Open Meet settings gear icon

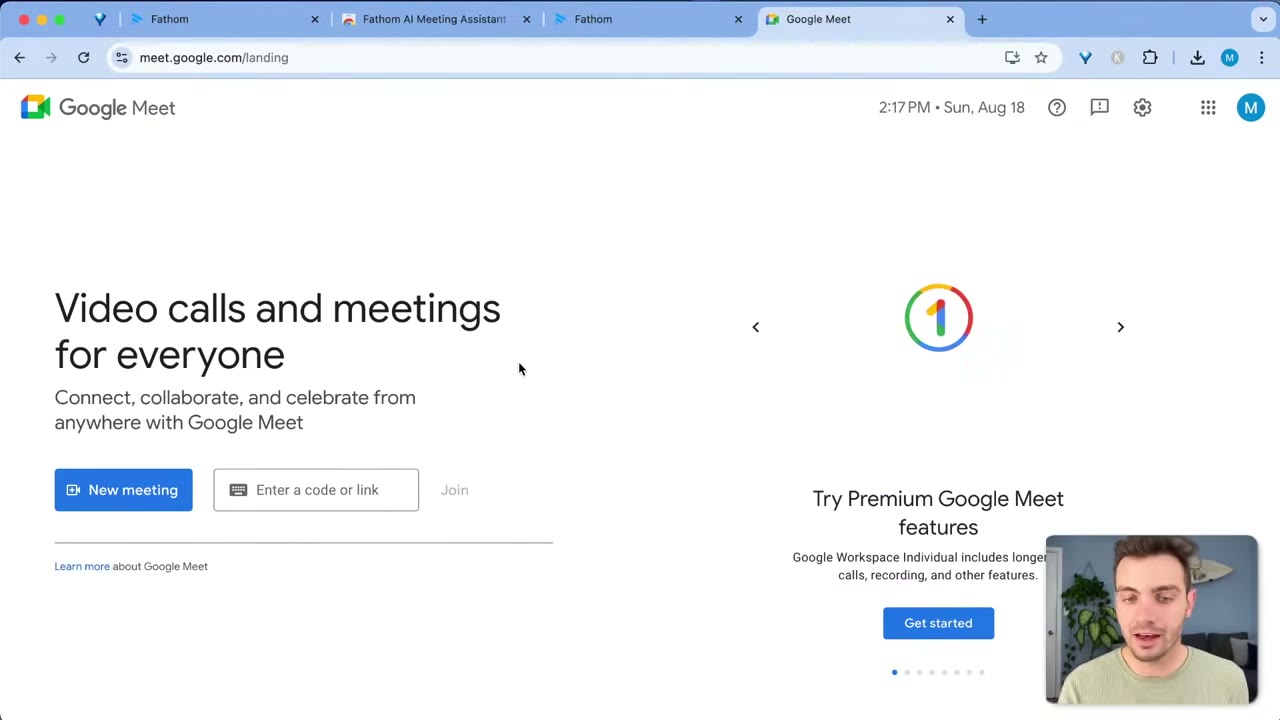click(x=1142, y=108)
